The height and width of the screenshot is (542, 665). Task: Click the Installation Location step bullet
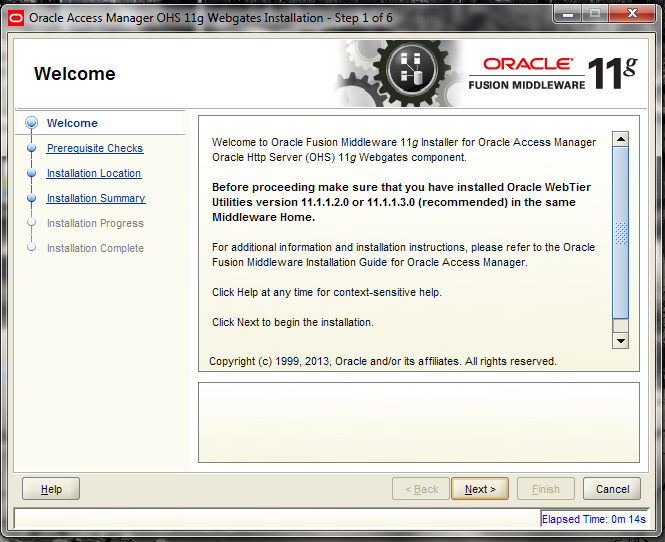pyautogui.click(x=31, y=173)
